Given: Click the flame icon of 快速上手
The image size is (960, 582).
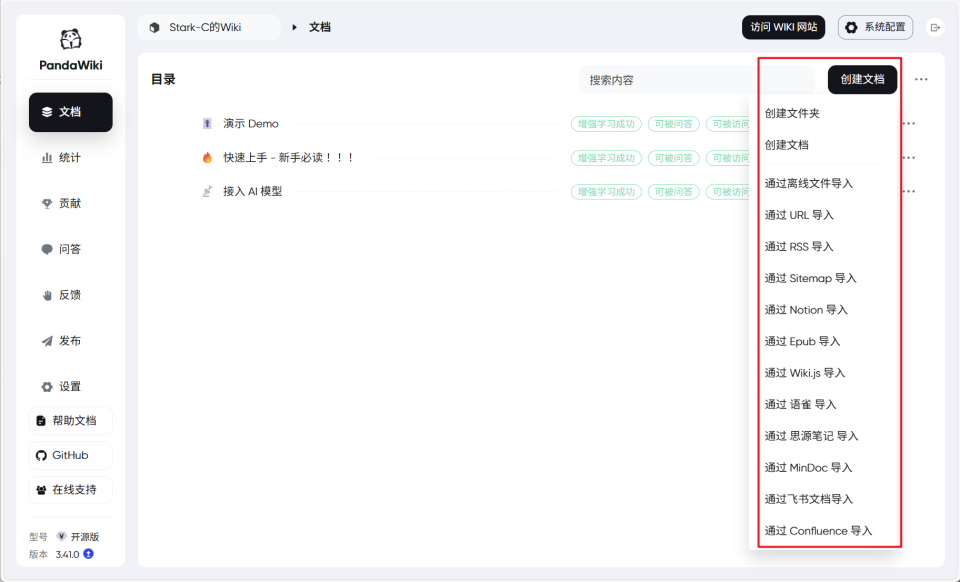Looking at the screenshot, I should pyautogui.click(x=207, y=158).
